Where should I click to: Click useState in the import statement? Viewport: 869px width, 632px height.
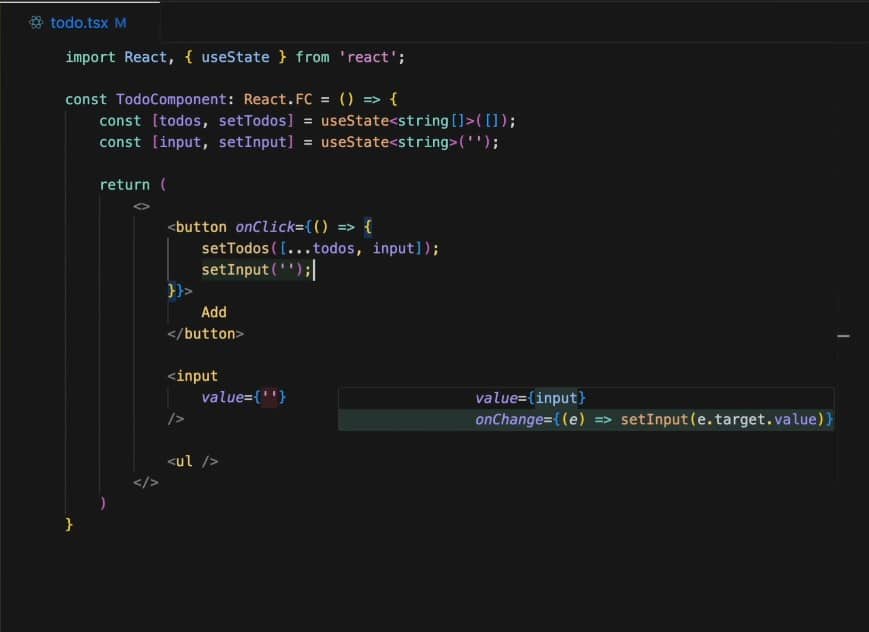click(x=235, y=57)
